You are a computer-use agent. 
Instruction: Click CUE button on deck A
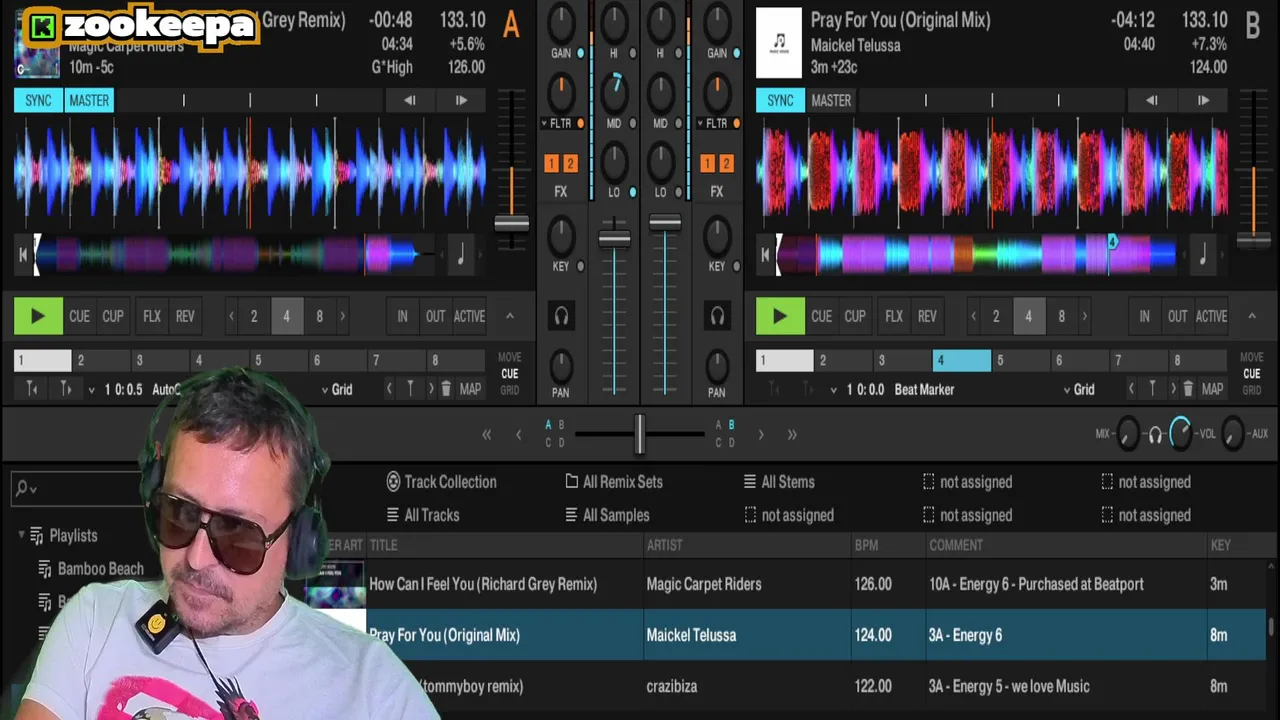[79, 316]
